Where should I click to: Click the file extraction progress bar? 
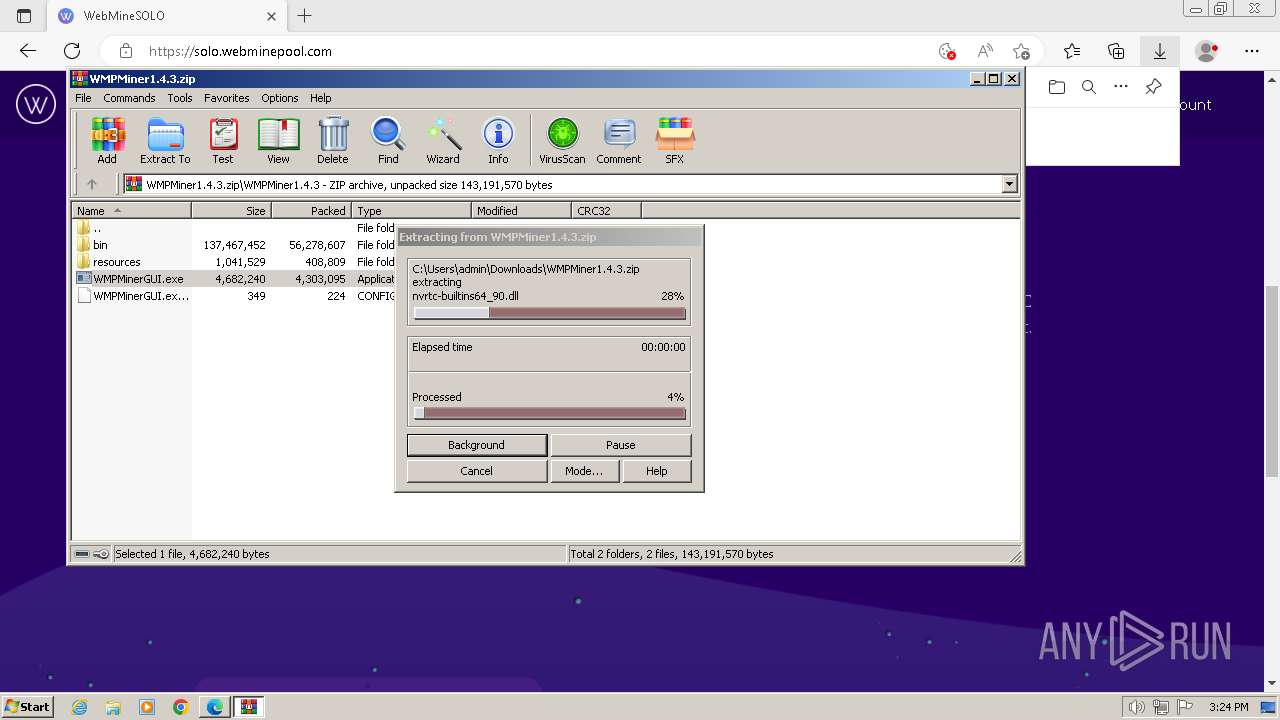549,313
